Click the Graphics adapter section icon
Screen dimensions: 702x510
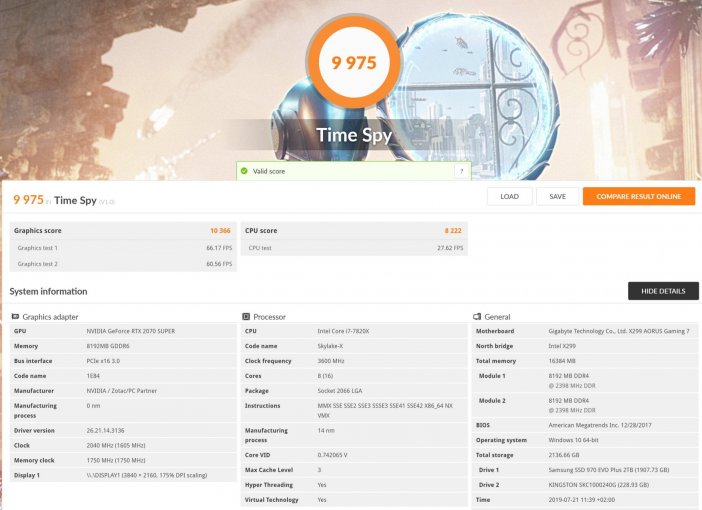pyautogui.click(x=15, y=317)
